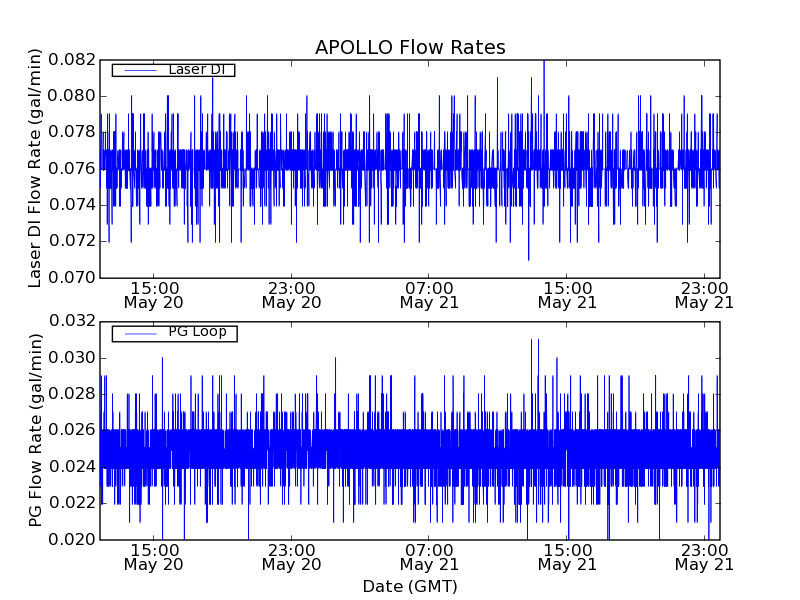Image resolution: width=800 pixels, height=600 pixels.
Task: Select "15:00 May 20" label under the Laser DI plot
Action: [153, 294]
